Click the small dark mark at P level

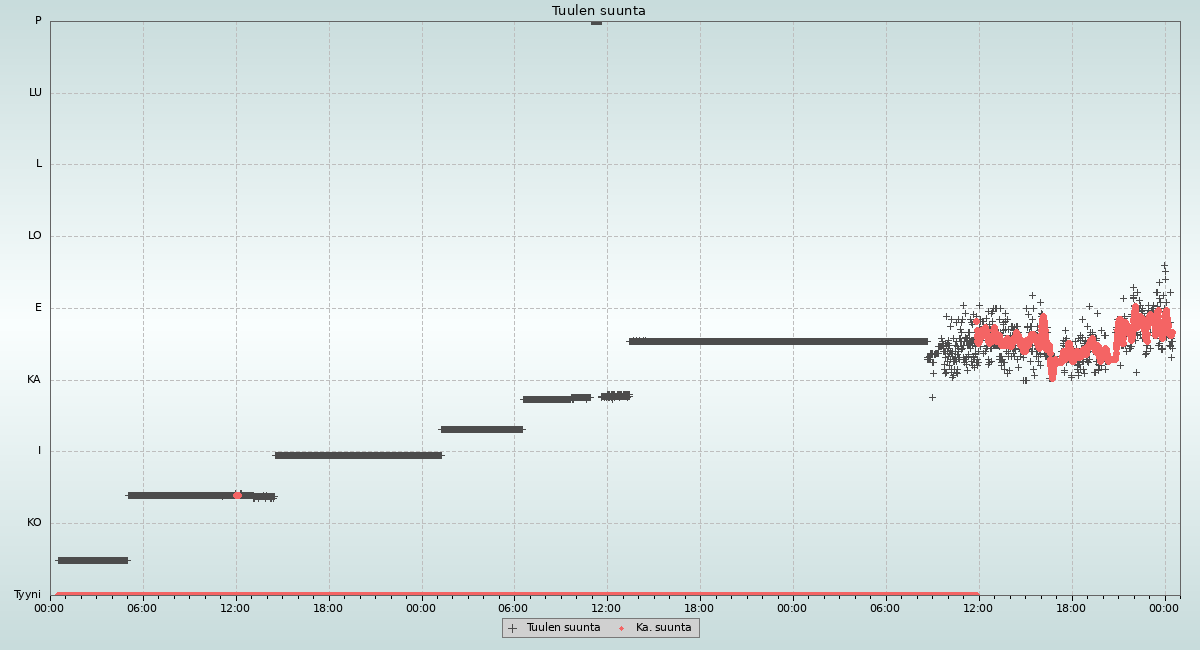point(596,22)
